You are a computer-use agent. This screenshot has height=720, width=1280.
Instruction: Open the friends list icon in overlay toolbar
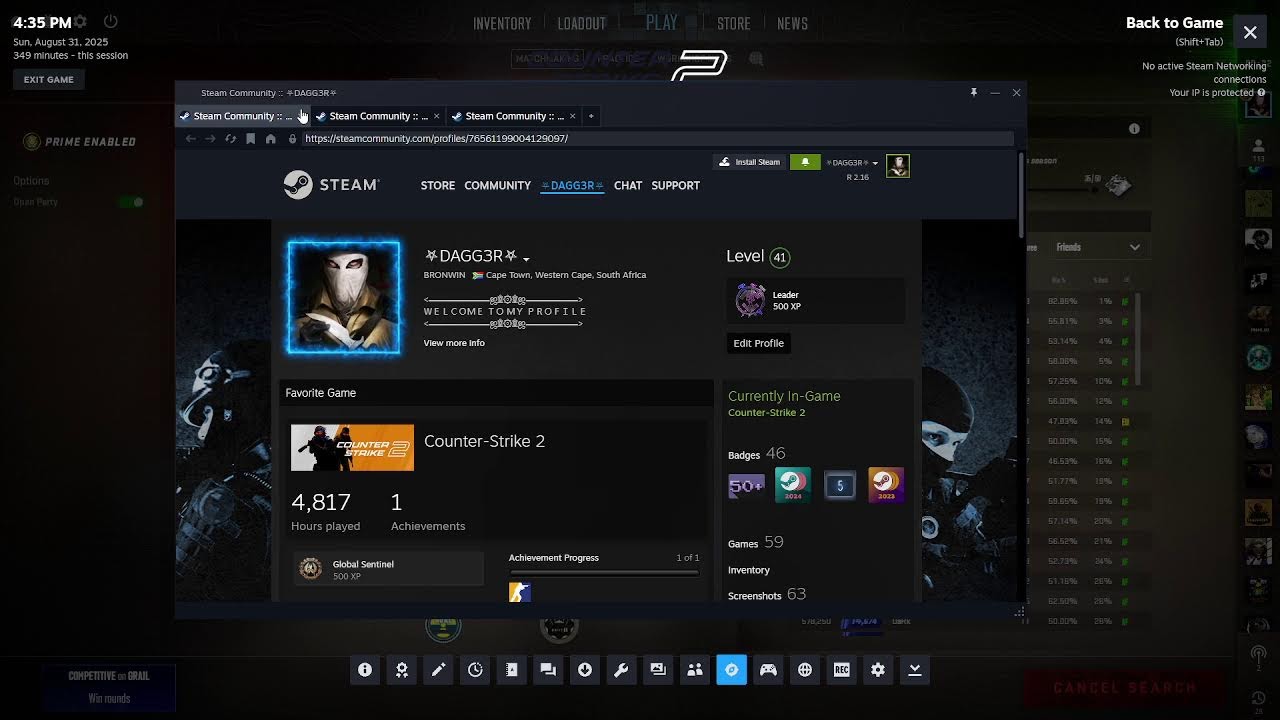[x=695, y=670]
